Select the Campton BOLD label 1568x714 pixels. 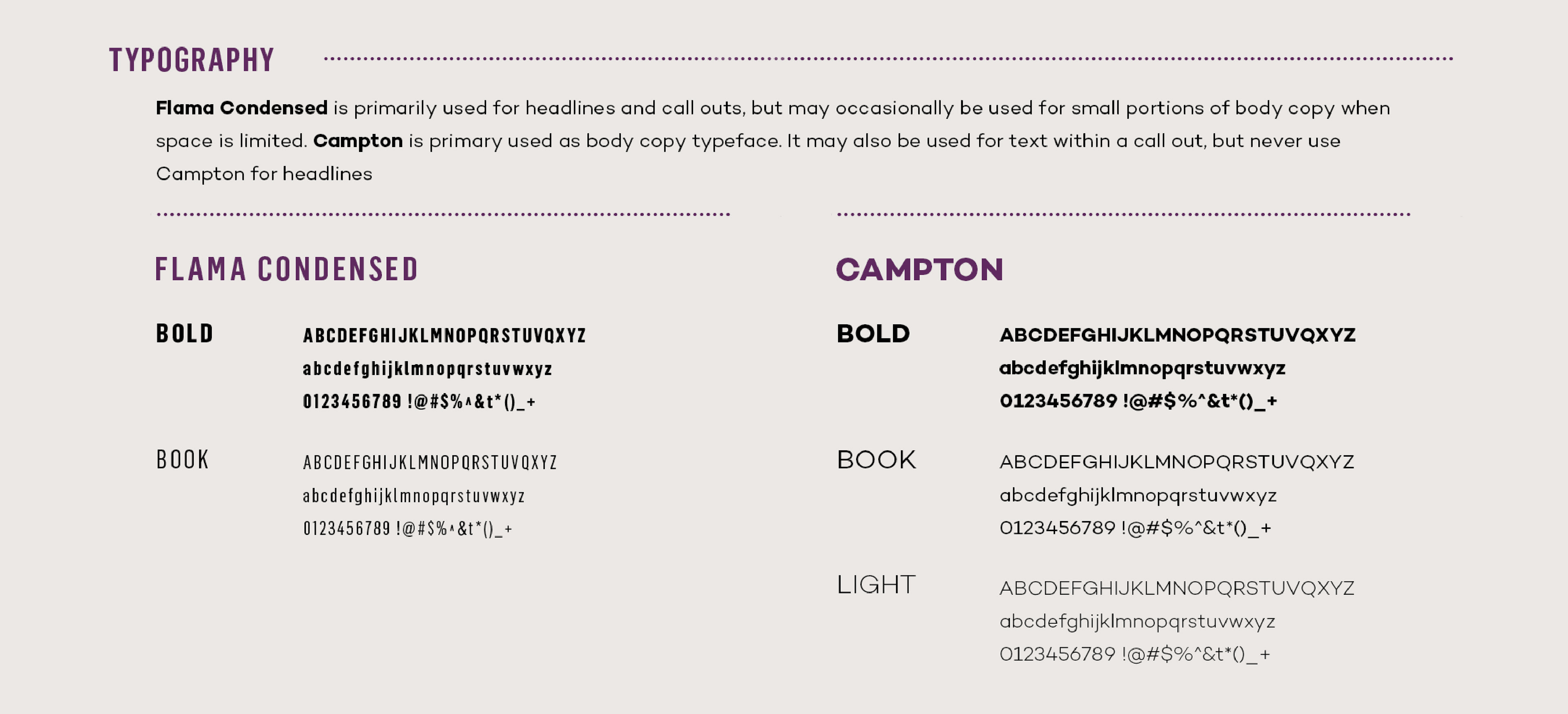873,334
